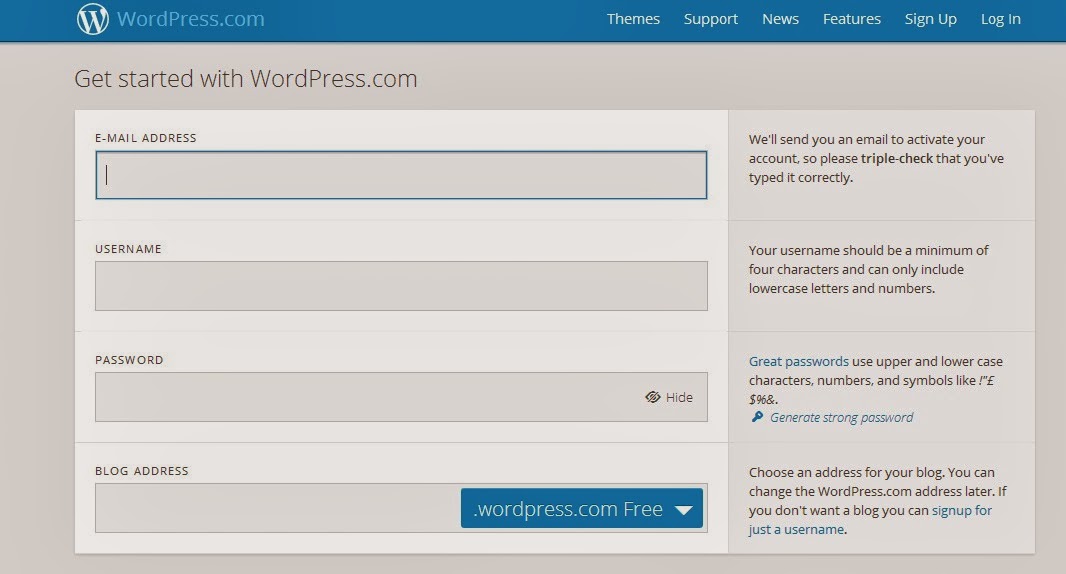Open the Themes menu item
This screenshot has width=1066, height=574.
[633, 19]
